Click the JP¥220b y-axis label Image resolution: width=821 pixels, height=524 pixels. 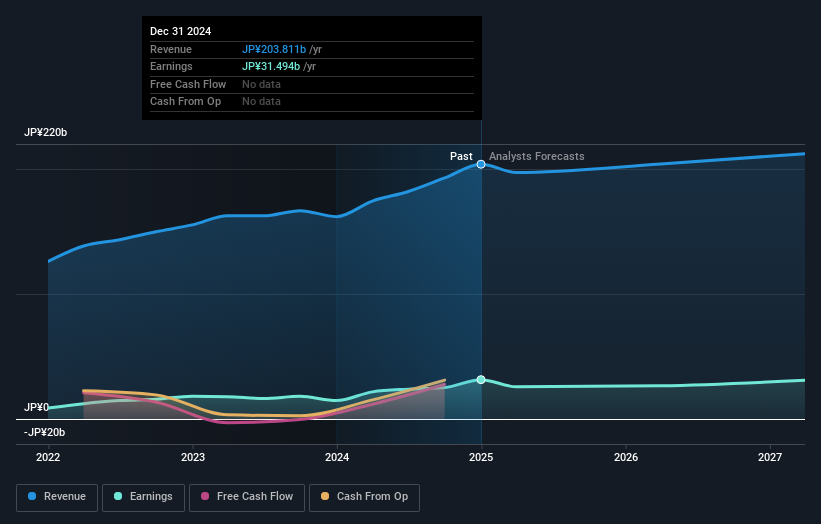point(46,132)
